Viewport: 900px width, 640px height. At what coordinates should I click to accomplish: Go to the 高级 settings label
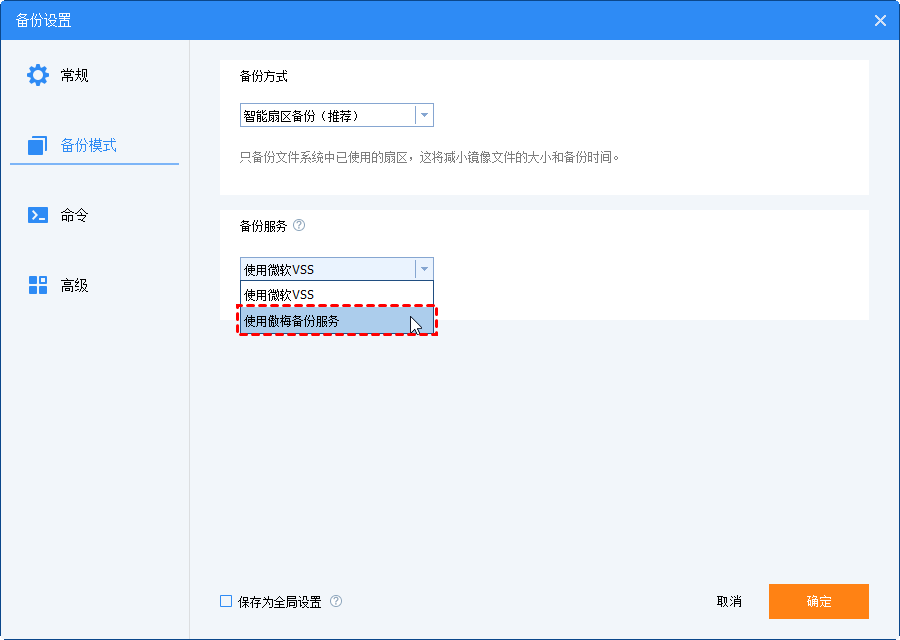pyautogui.click(x=75, y=285)
